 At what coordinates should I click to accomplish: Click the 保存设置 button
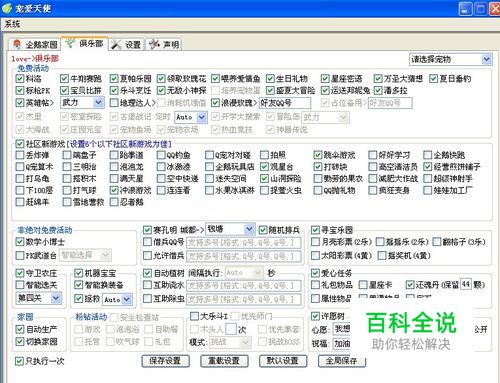165,361
